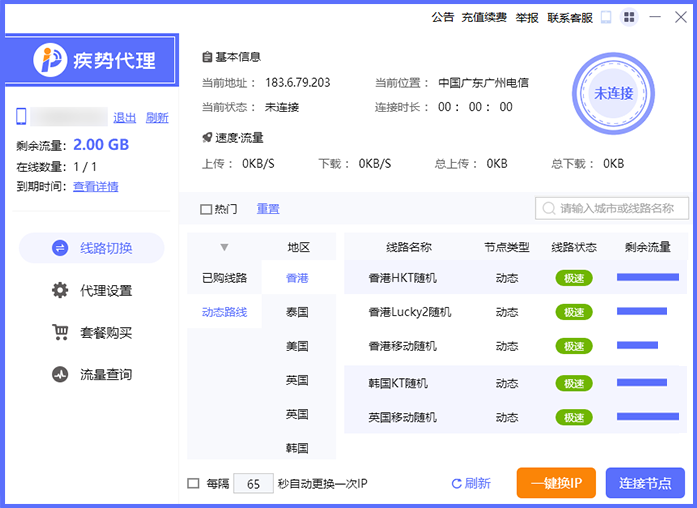Screen dimensions: 697x508
Task: Open 套餐购买 shopping cart icon
Action: click(x=60, y=333)
